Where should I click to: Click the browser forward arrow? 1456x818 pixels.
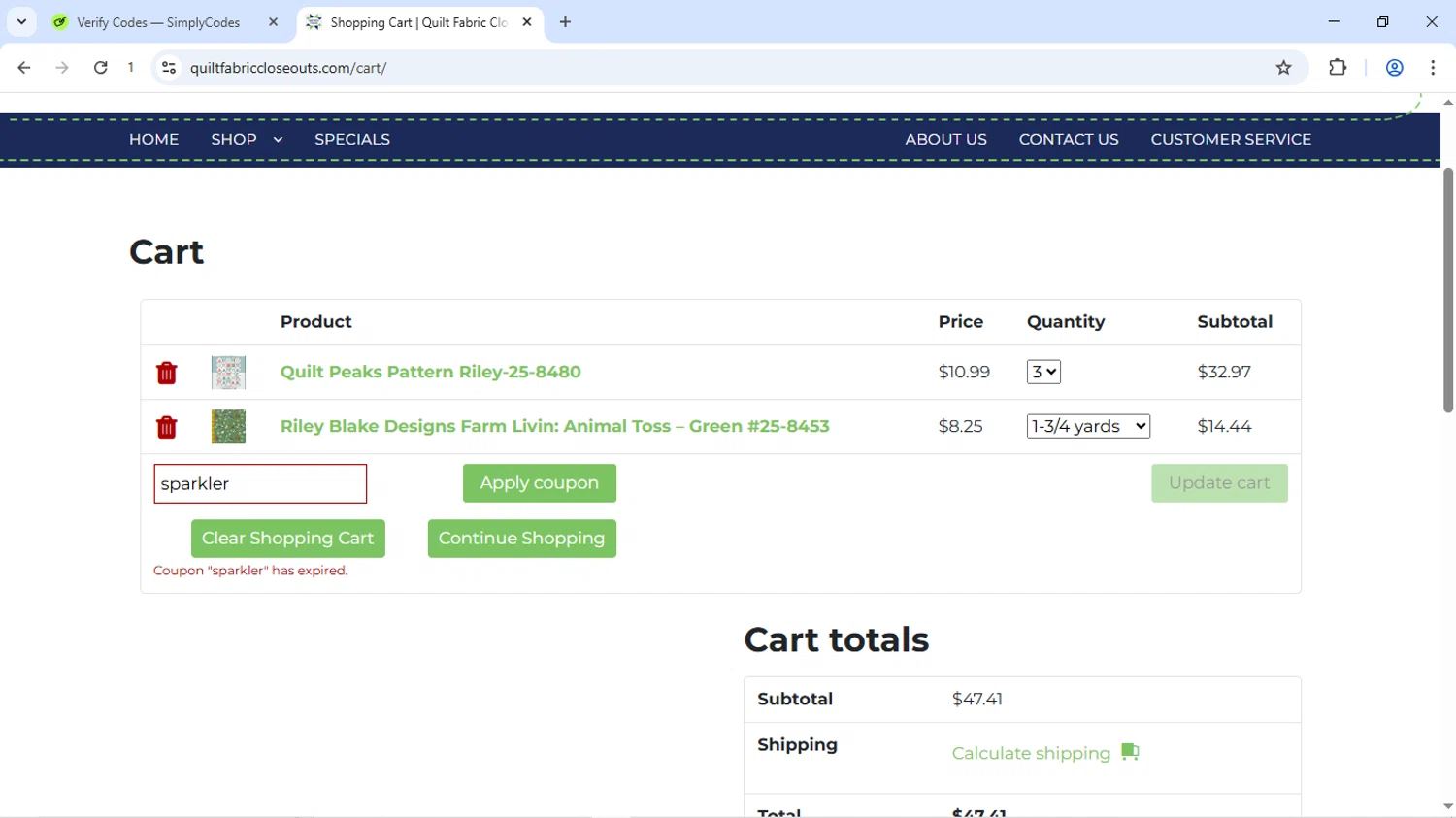(62, 68)
